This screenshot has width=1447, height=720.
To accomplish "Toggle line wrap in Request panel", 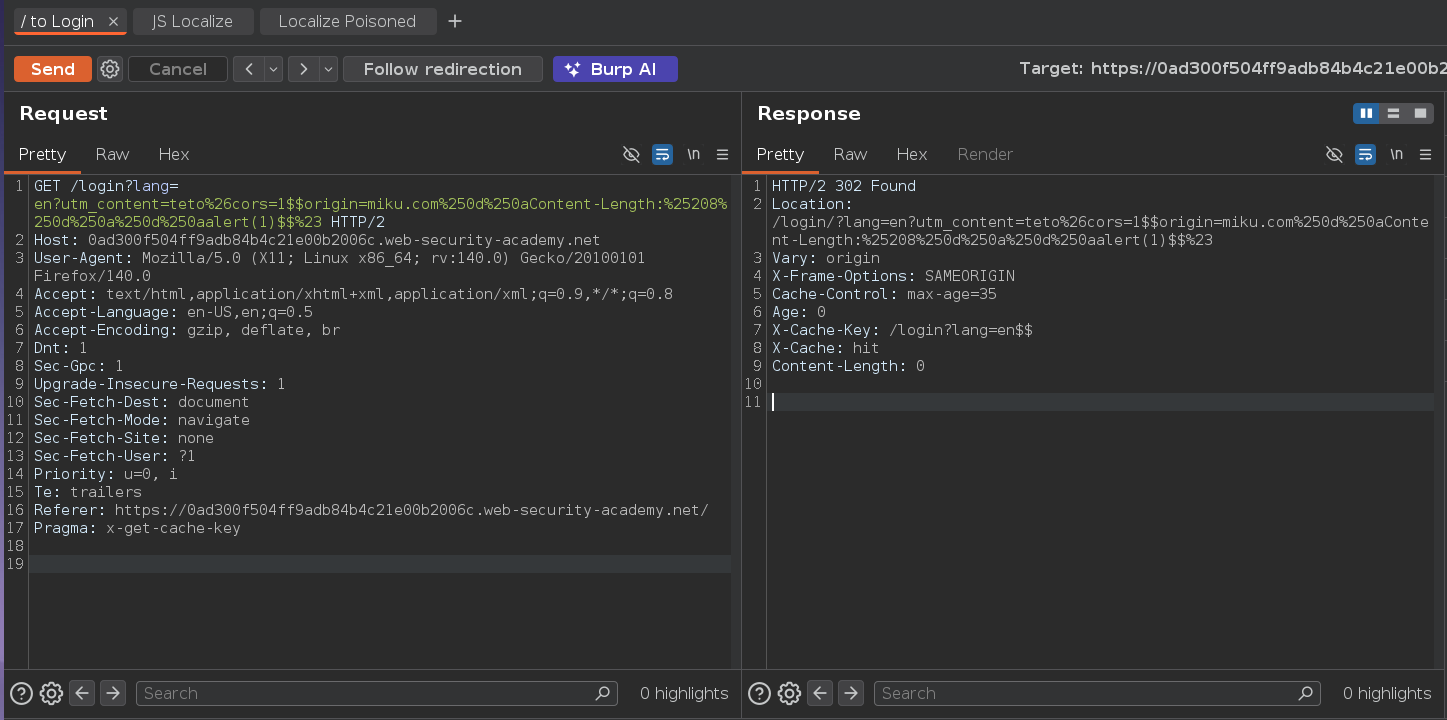I will click(662, 154).
